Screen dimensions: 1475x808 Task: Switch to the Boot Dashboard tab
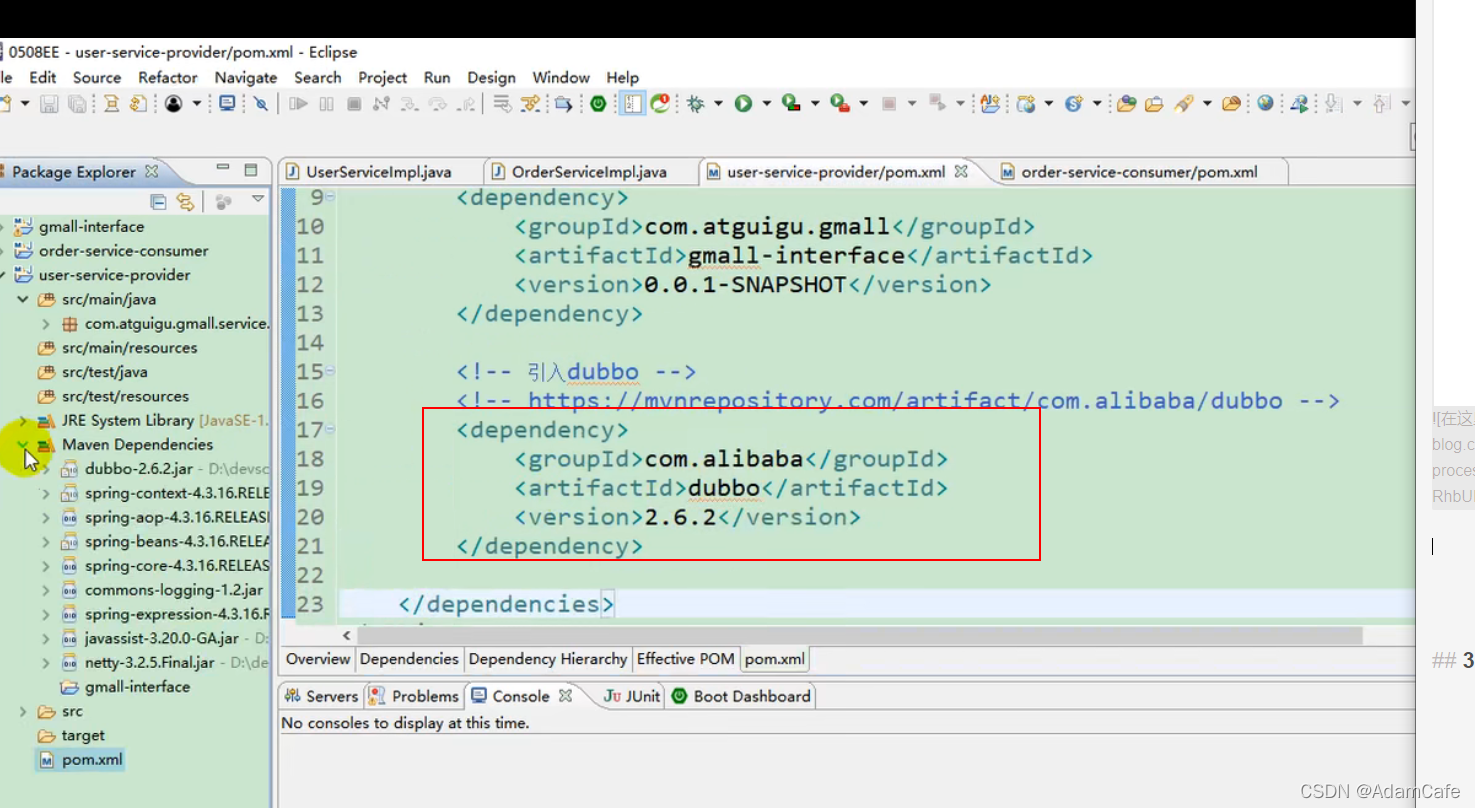(x=741, y=696)
